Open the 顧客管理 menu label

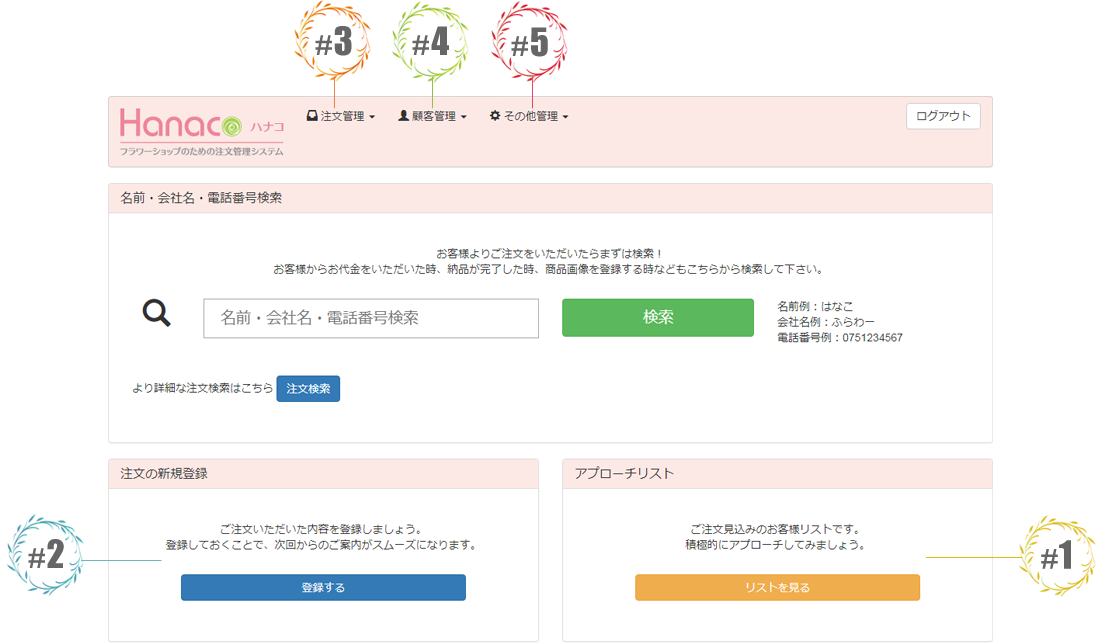point(434,117)
